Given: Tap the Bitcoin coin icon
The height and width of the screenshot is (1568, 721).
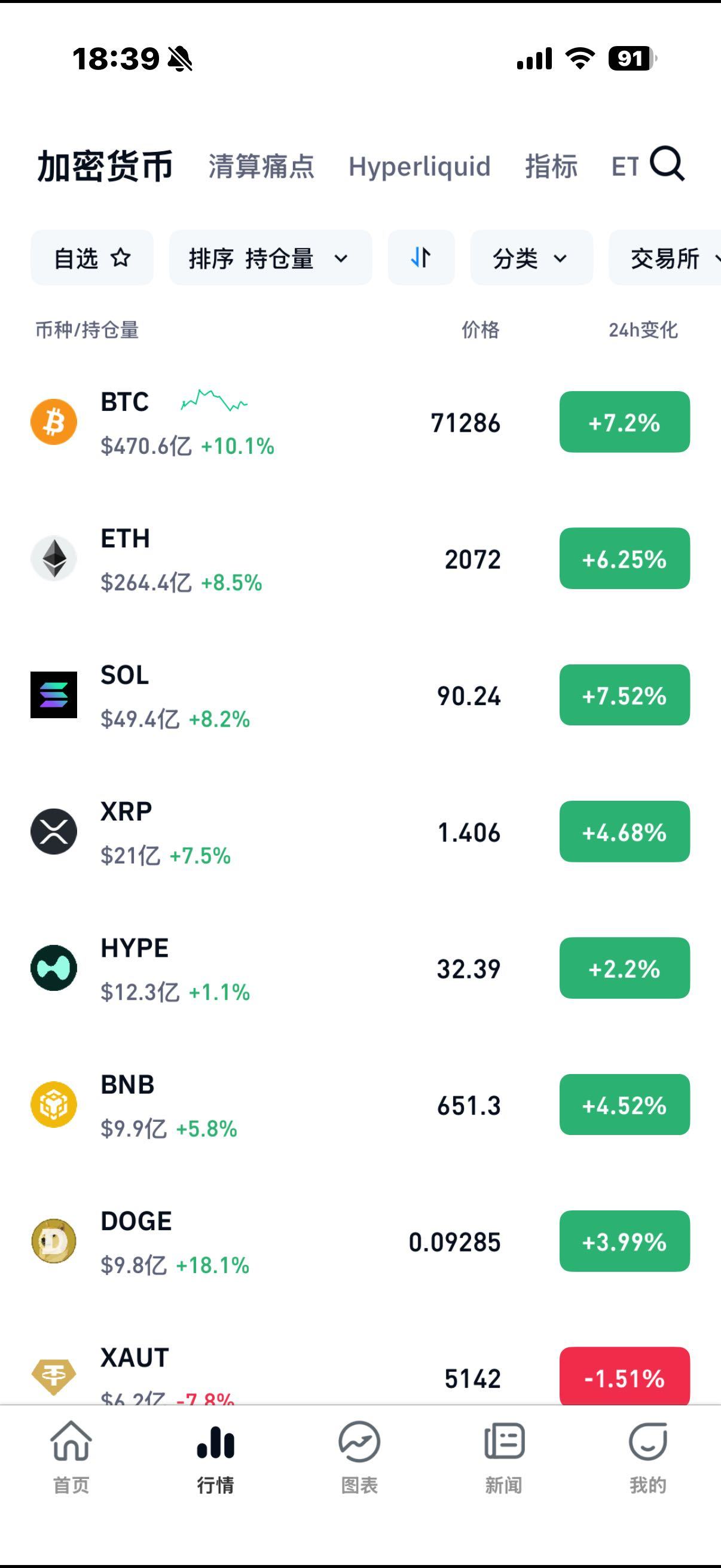Looking at the screenshot, I should pyautogui.click(x=54, y=422).
